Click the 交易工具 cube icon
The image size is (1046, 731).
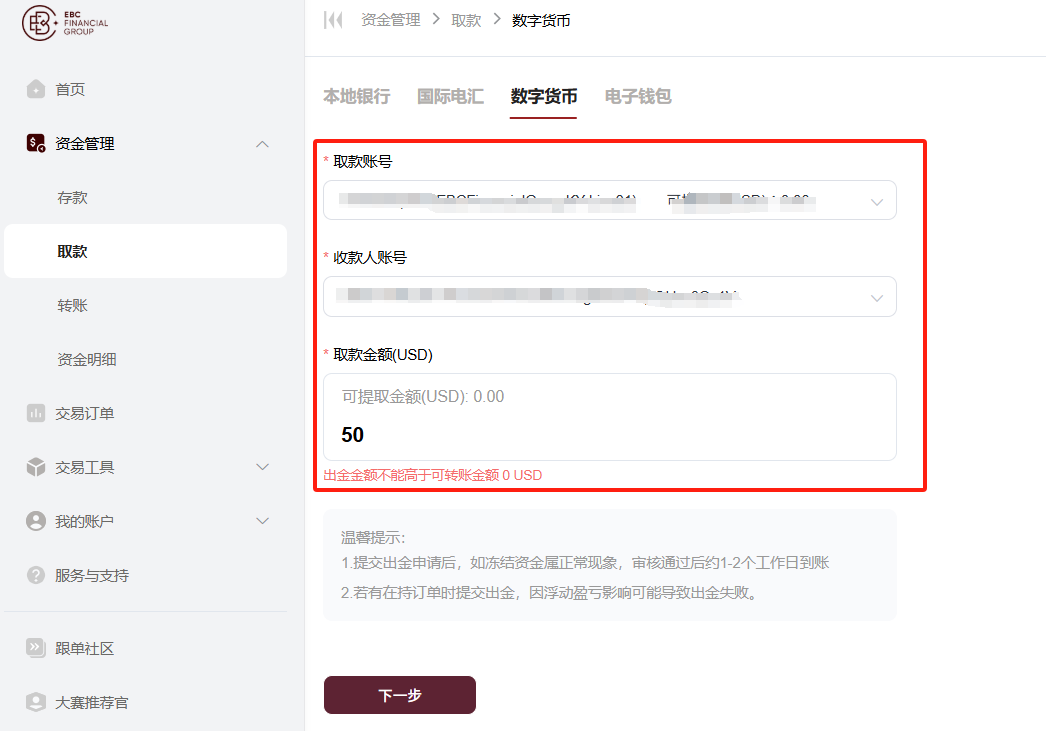36,467
